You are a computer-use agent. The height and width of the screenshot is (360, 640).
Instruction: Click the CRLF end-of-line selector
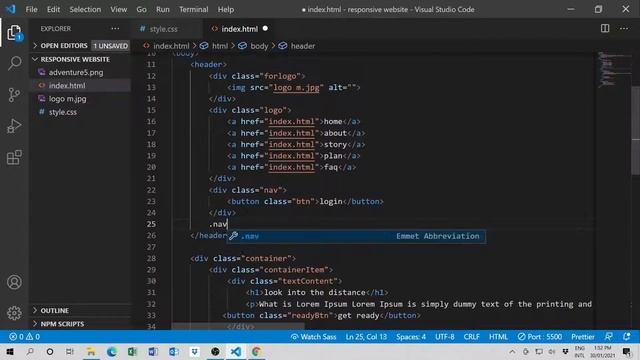pos(471,337)
